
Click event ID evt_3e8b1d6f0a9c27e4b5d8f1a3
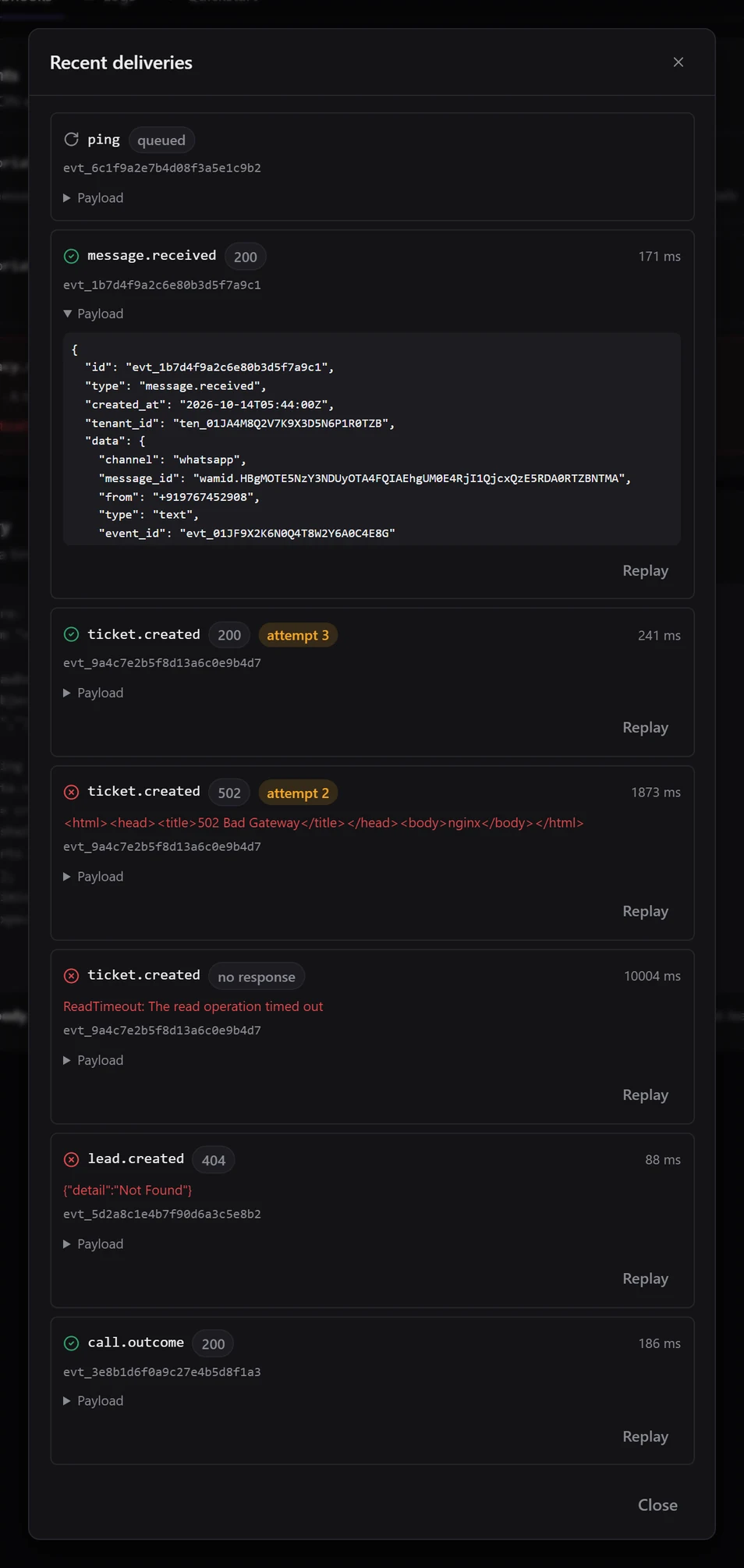pyautogui.click(x=162, y=1371)
